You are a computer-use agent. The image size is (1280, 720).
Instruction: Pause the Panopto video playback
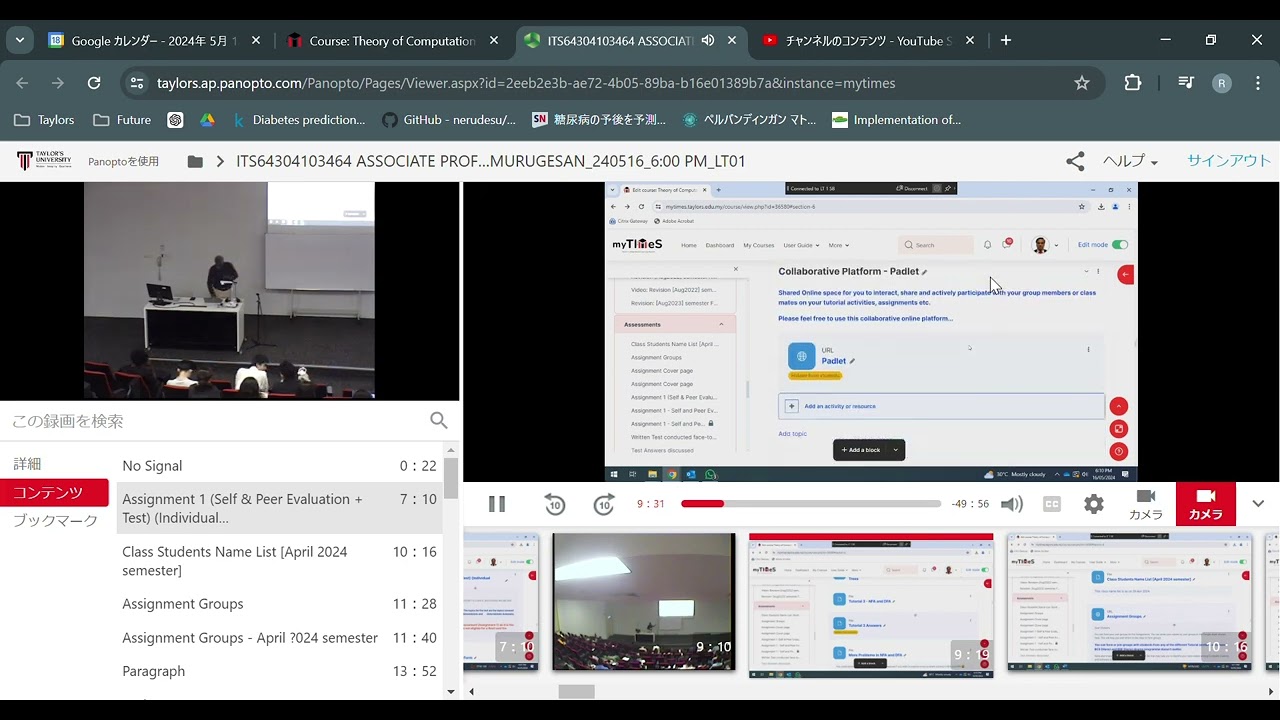coord(497,504)
